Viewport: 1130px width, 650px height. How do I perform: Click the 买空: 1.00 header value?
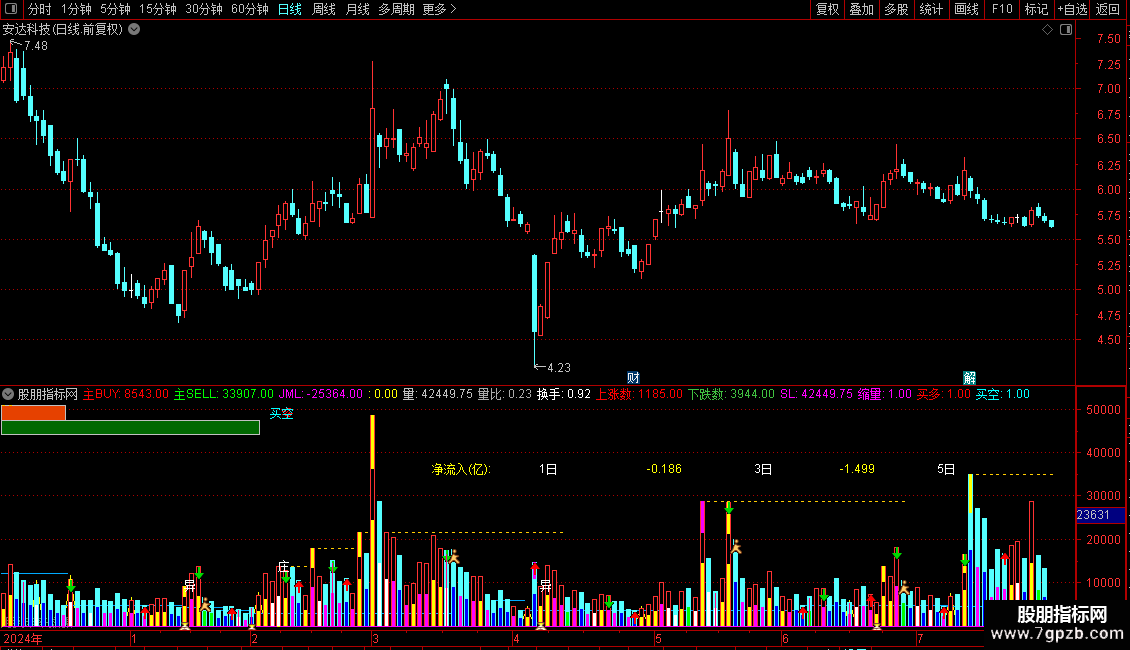coord(1002,394)
